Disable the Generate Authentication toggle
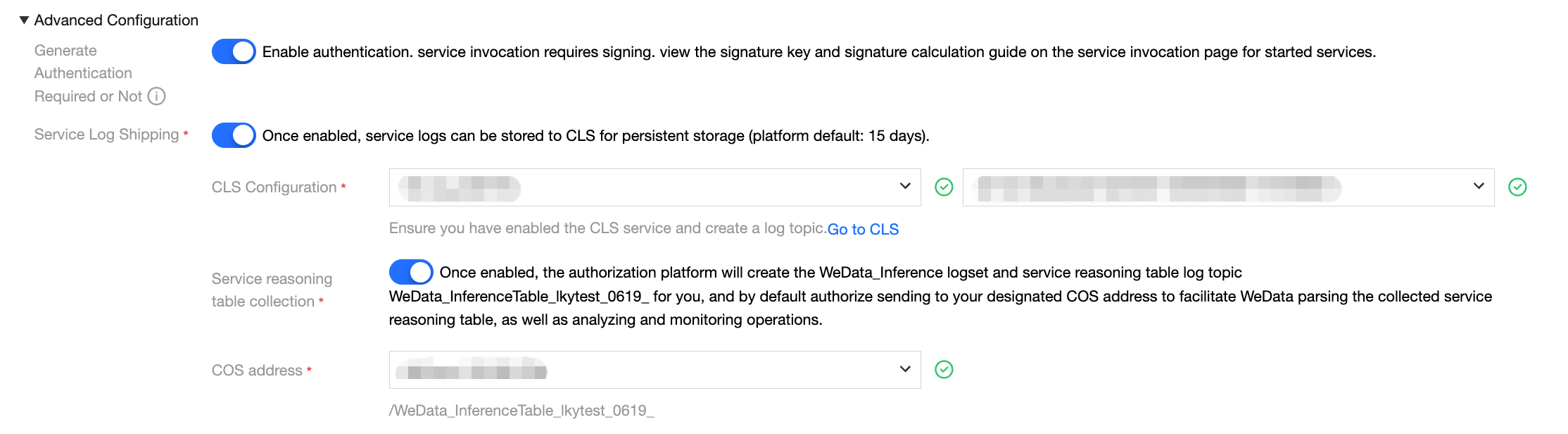 [234, 51]
